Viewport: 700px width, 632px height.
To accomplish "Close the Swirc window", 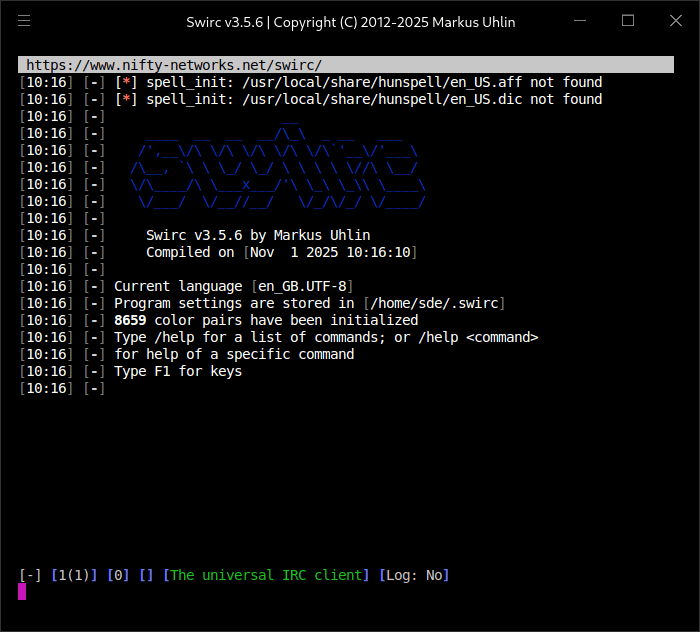I will pos(676,21).
